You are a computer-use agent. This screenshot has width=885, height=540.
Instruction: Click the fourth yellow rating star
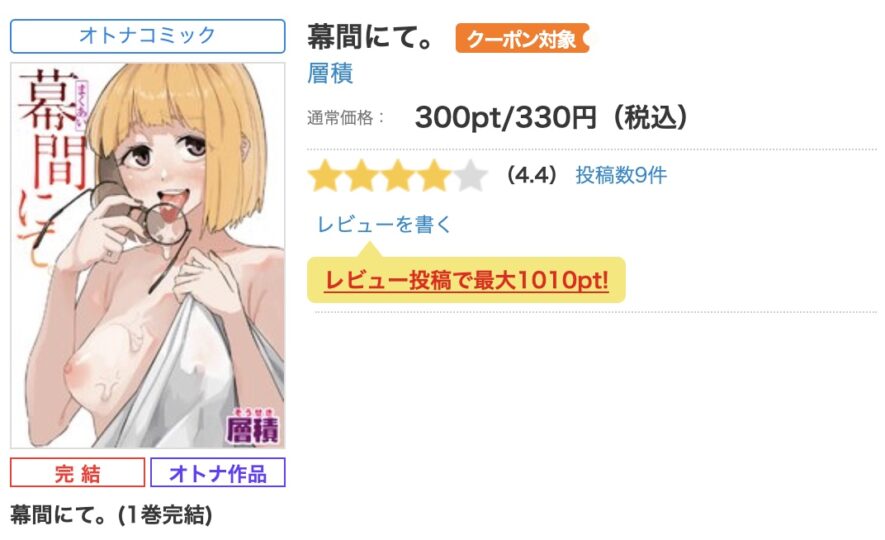click(x=434, y=175)
